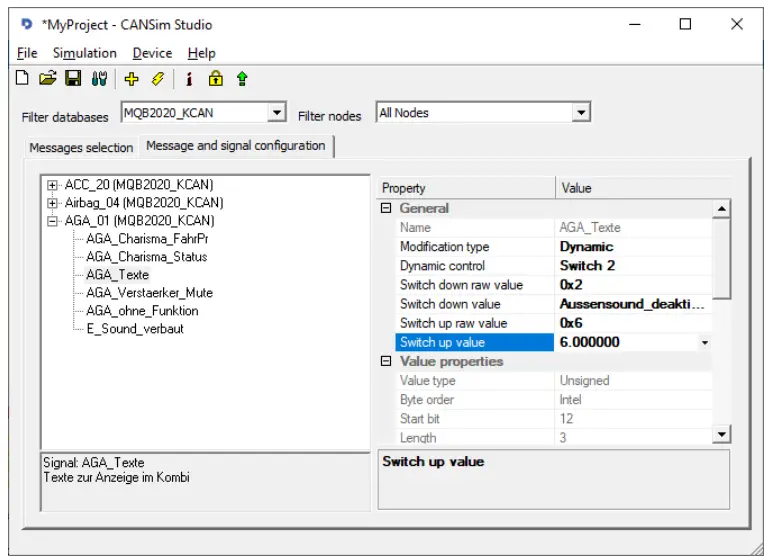Click the green up arrow icon
The height and width of the screenshot is (559, 771).
[x=242, y=79]
